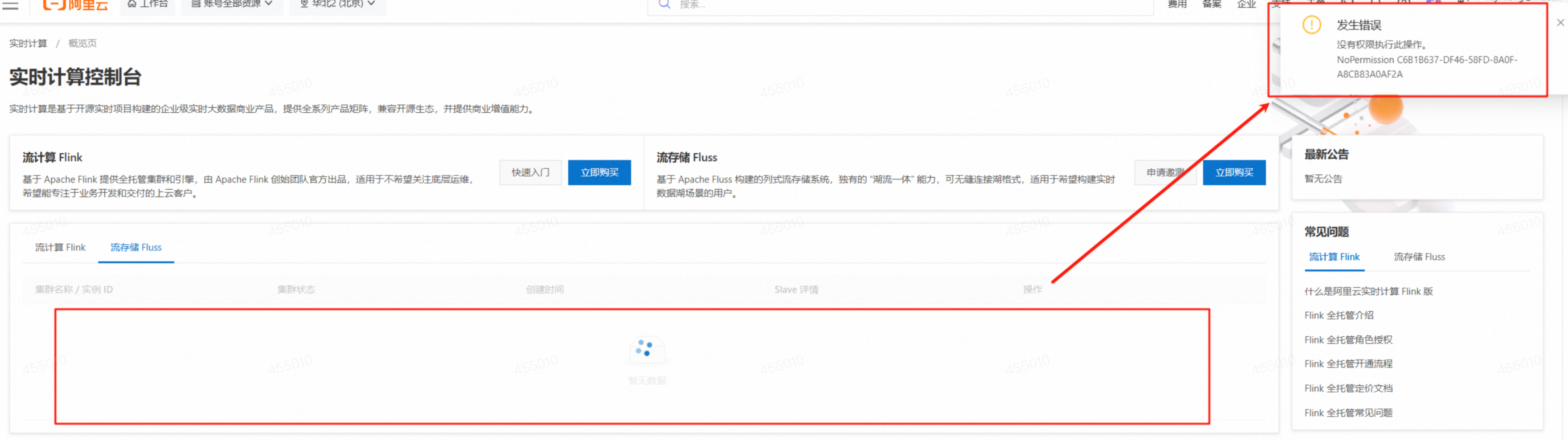Click the 实时计算控制台 page title
The width and height of the screenshot is (1568, 440).
click(x=75, y=77)
